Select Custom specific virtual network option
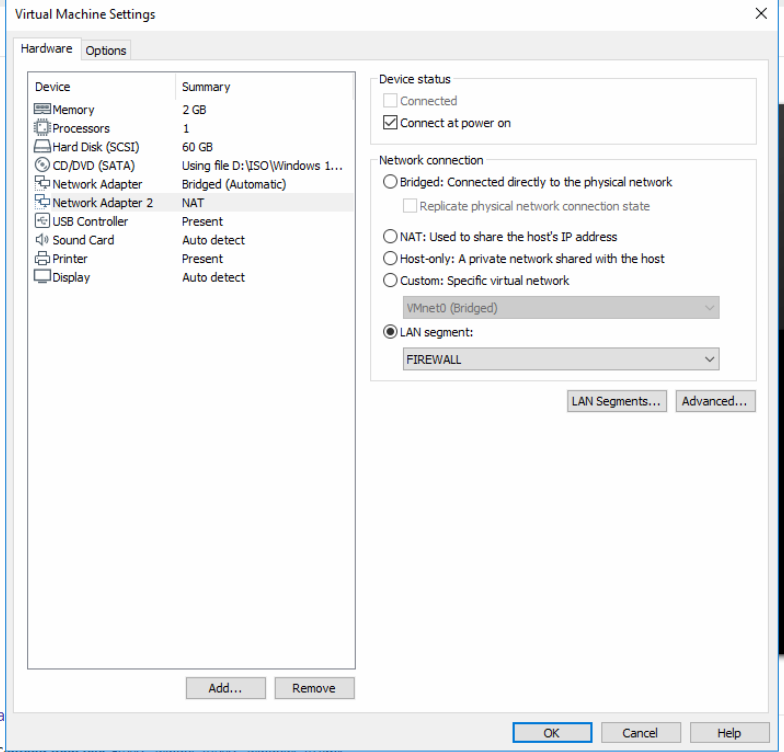This screenshot has width=784, height=752. 390,280
